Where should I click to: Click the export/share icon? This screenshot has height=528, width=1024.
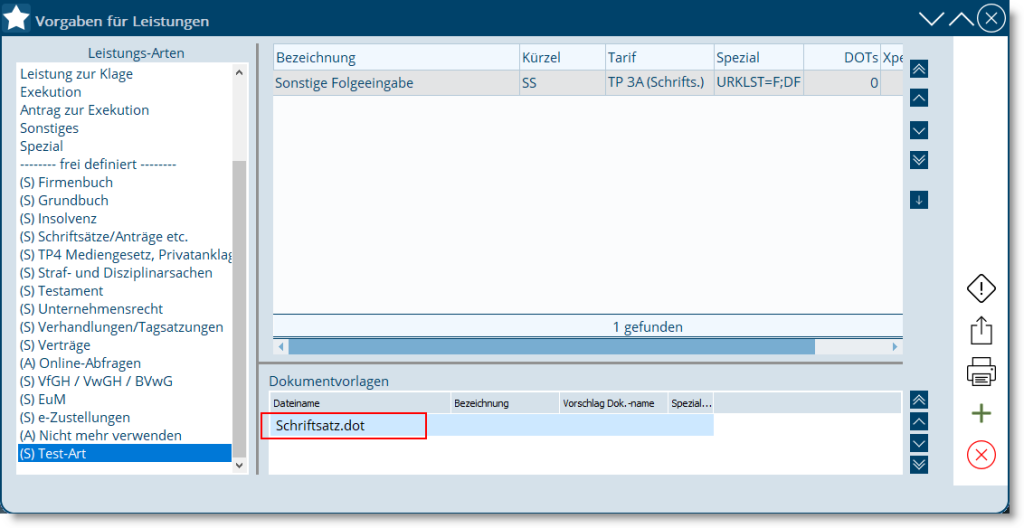pos(981,331)
